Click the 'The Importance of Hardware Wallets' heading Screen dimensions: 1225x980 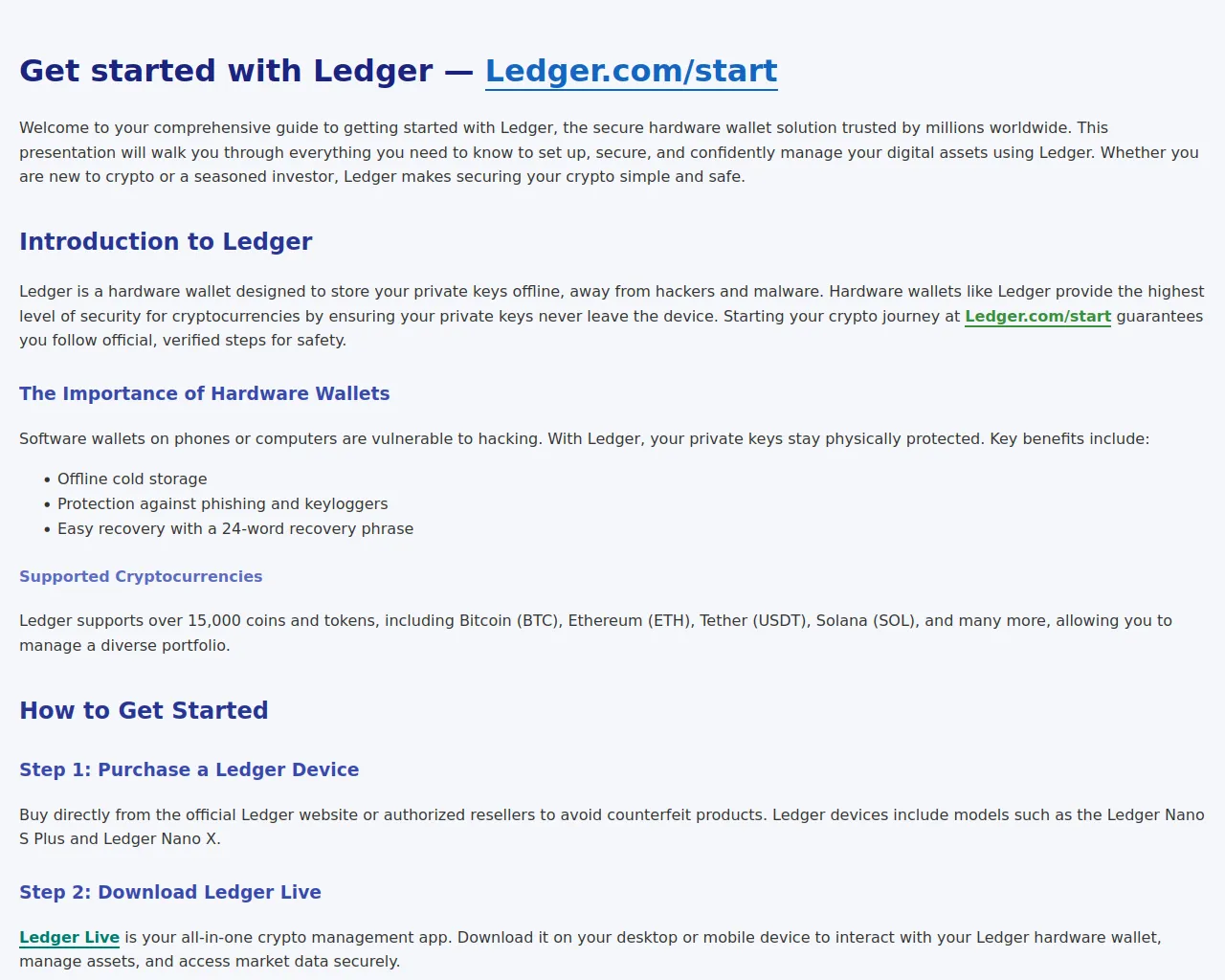tap(204, 393)
